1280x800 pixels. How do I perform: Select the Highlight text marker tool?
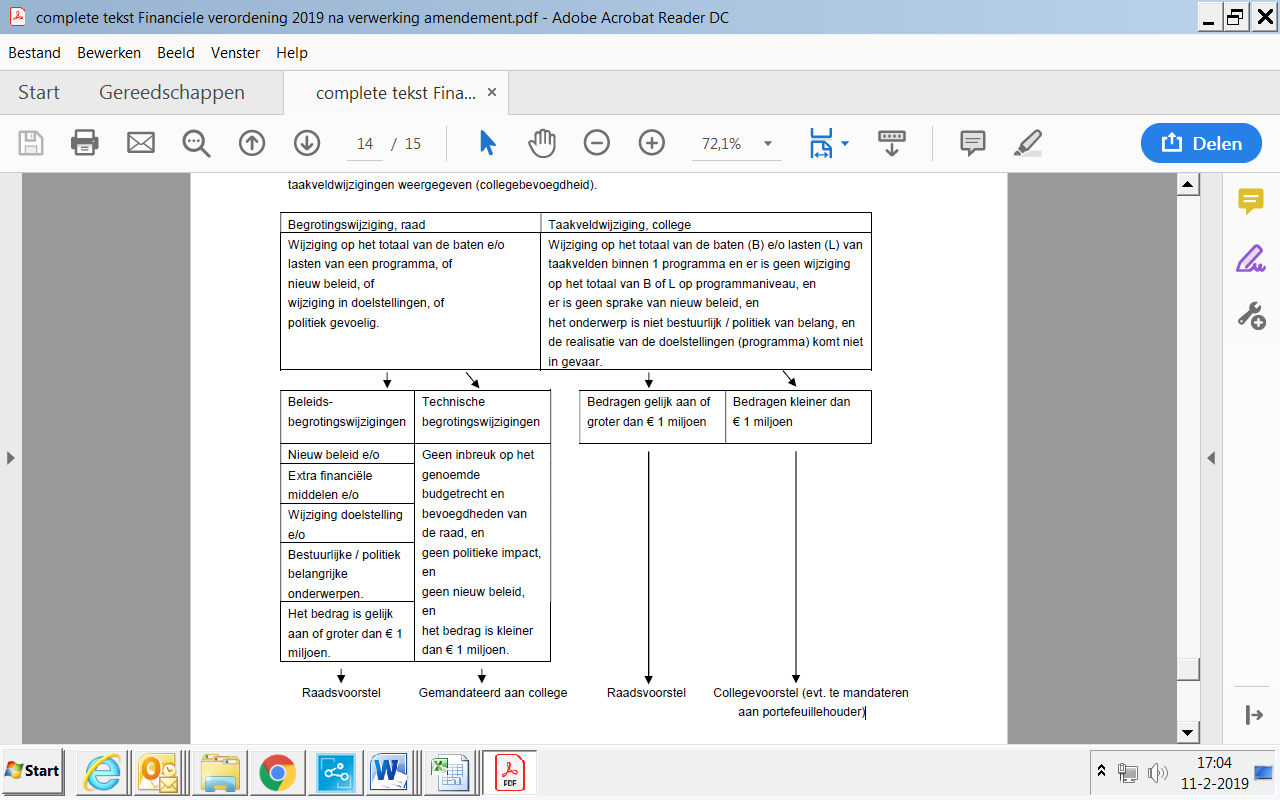click(x=1027, y=143)
